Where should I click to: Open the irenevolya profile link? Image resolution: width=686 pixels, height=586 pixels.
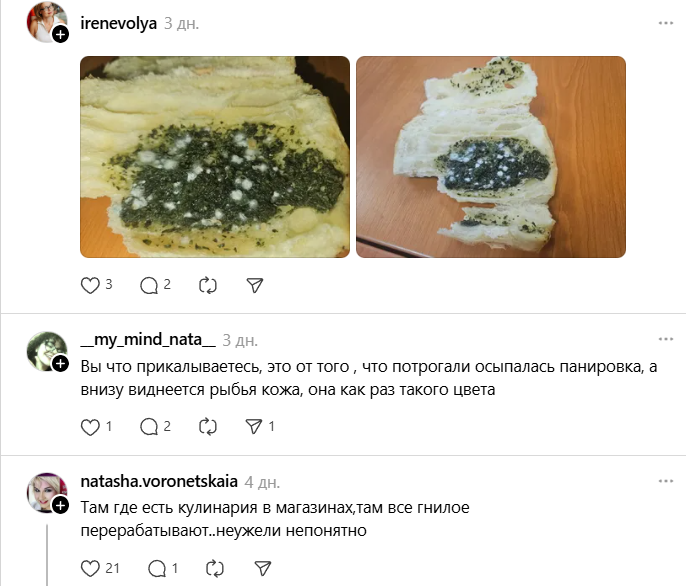pyautogui.click(x=119, y=23)
